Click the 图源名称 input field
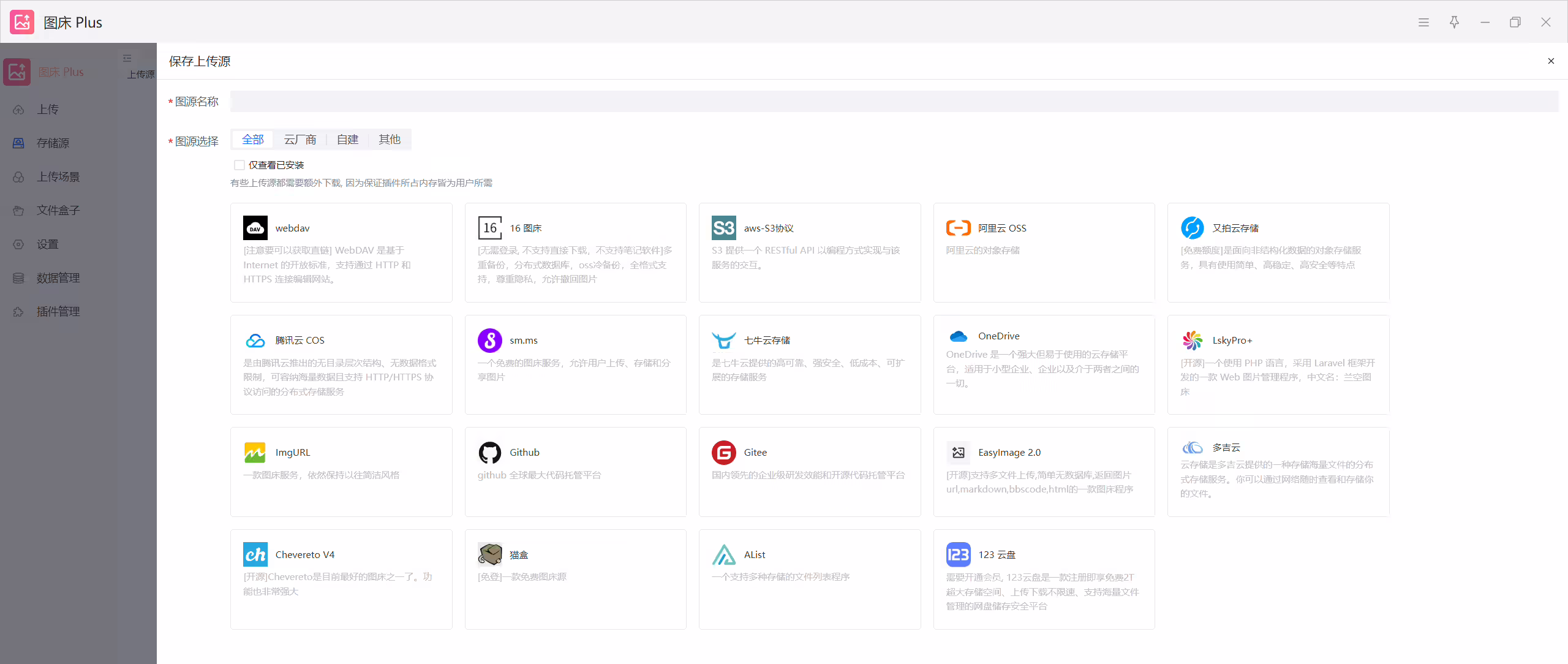1568x664 pixels. point(894,101)
